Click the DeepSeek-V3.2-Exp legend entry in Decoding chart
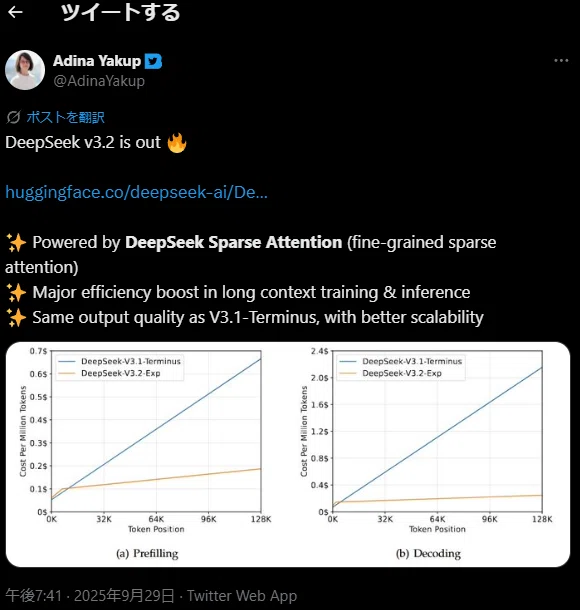Image resolution: width=580 pixels, height=610 pixels. pos(391,373)
